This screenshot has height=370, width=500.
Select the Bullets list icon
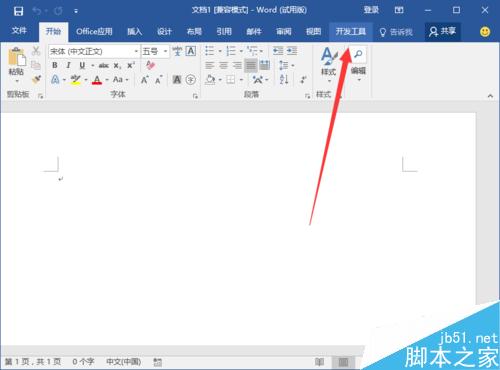(210, 51)
